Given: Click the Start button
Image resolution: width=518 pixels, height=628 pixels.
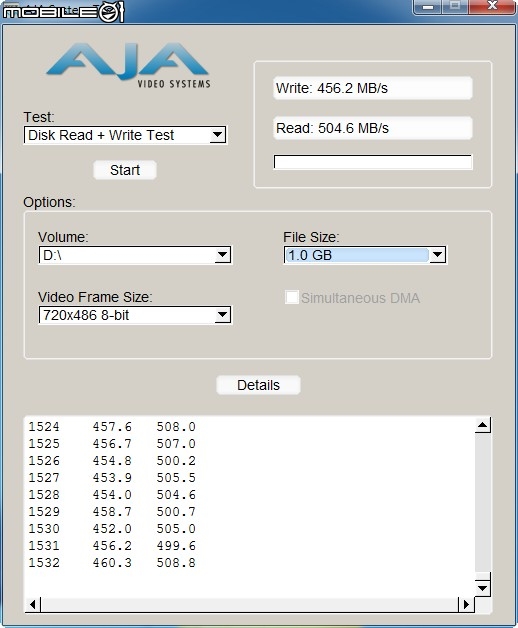Looking at the screenshot, I should (x=125, y=170).
